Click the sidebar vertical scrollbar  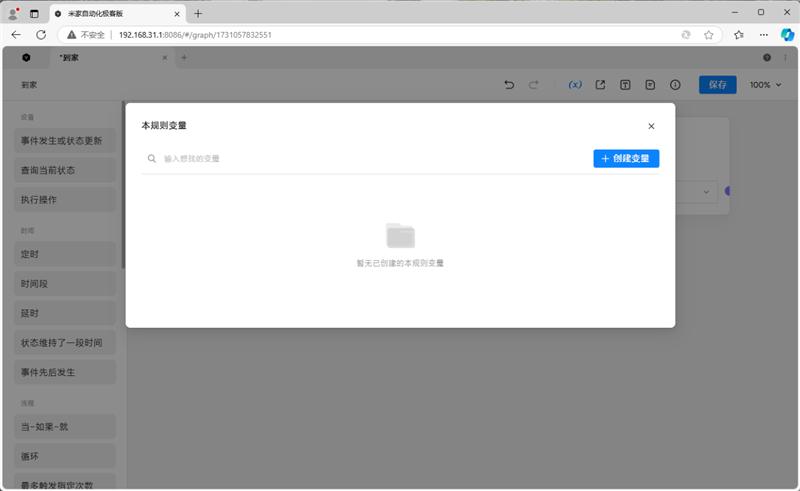tap(123, 185)
